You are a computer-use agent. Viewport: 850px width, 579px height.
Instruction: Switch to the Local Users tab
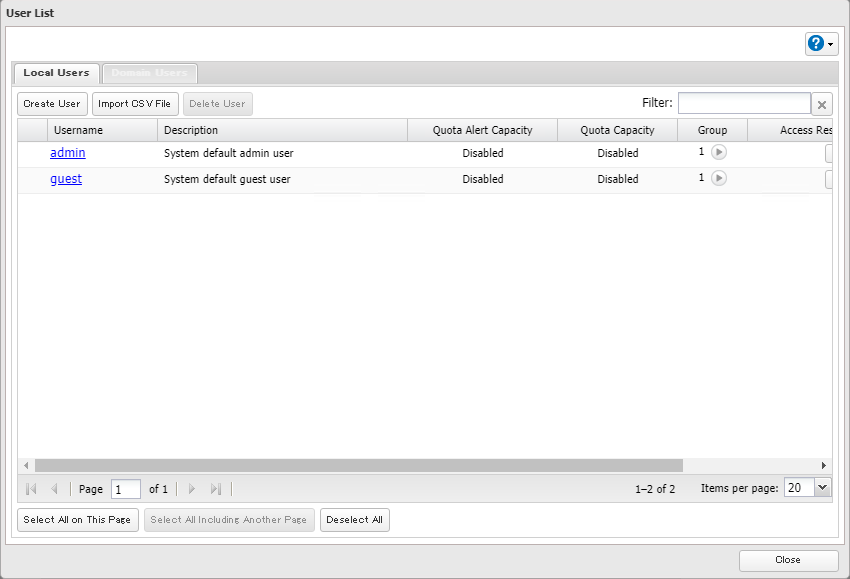[x=56, y=73]
